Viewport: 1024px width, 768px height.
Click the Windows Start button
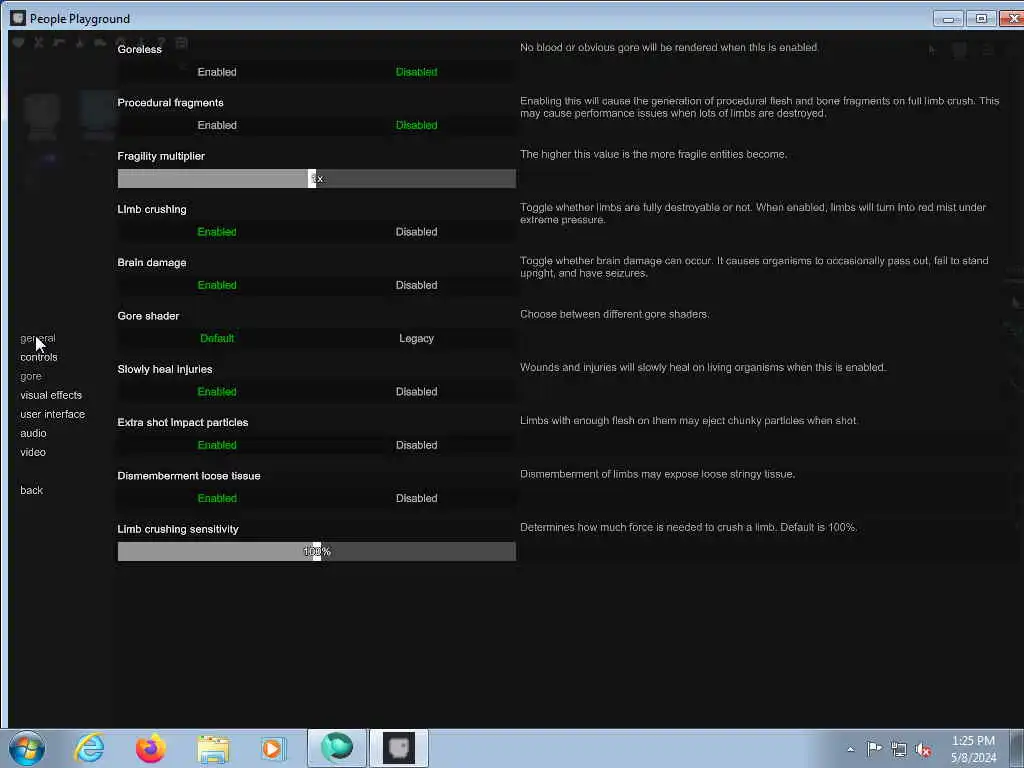tap(27, 748)
